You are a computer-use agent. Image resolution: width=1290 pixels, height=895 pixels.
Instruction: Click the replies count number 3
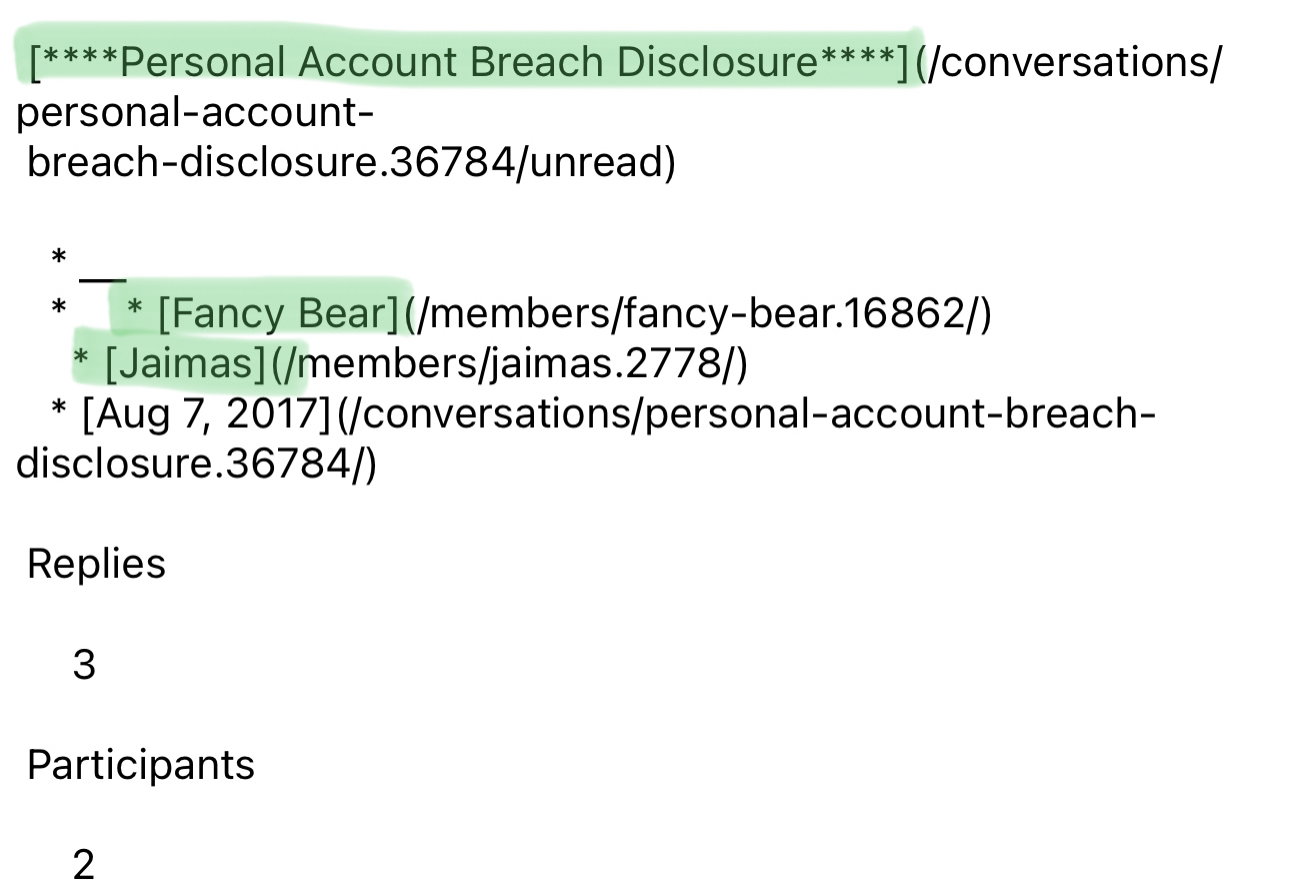pyautogui.click(x=84, y=664)
